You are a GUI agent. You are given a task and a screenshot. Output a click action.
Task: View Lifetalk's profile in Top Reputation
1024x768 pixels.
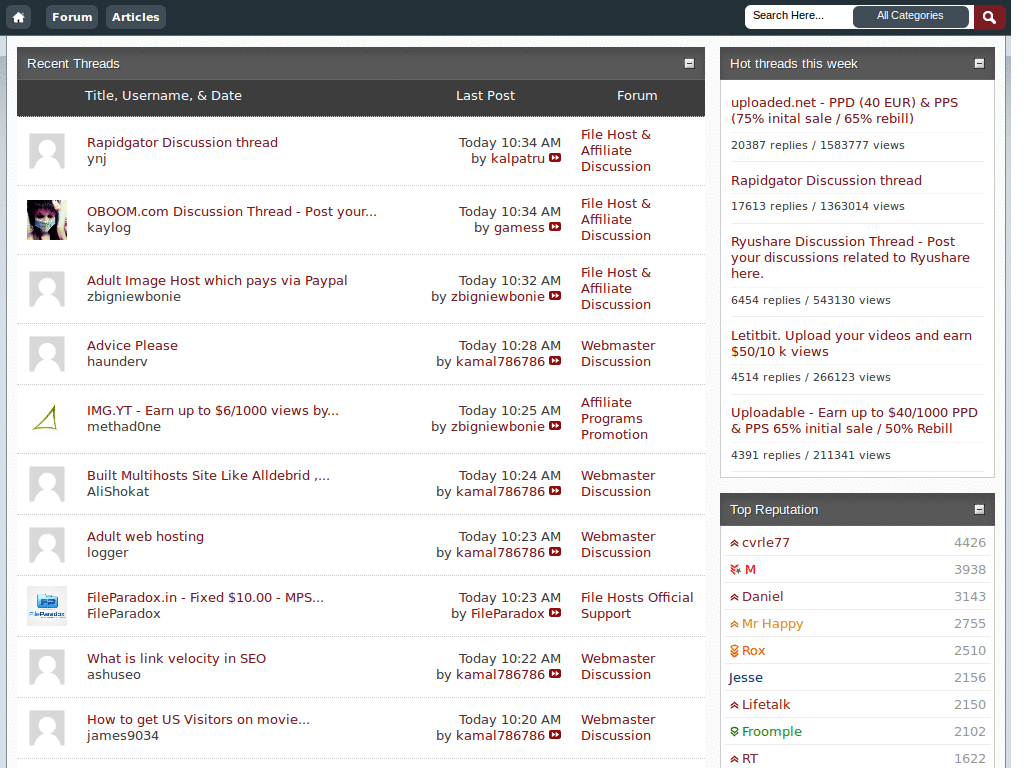[x=765, y=705]
